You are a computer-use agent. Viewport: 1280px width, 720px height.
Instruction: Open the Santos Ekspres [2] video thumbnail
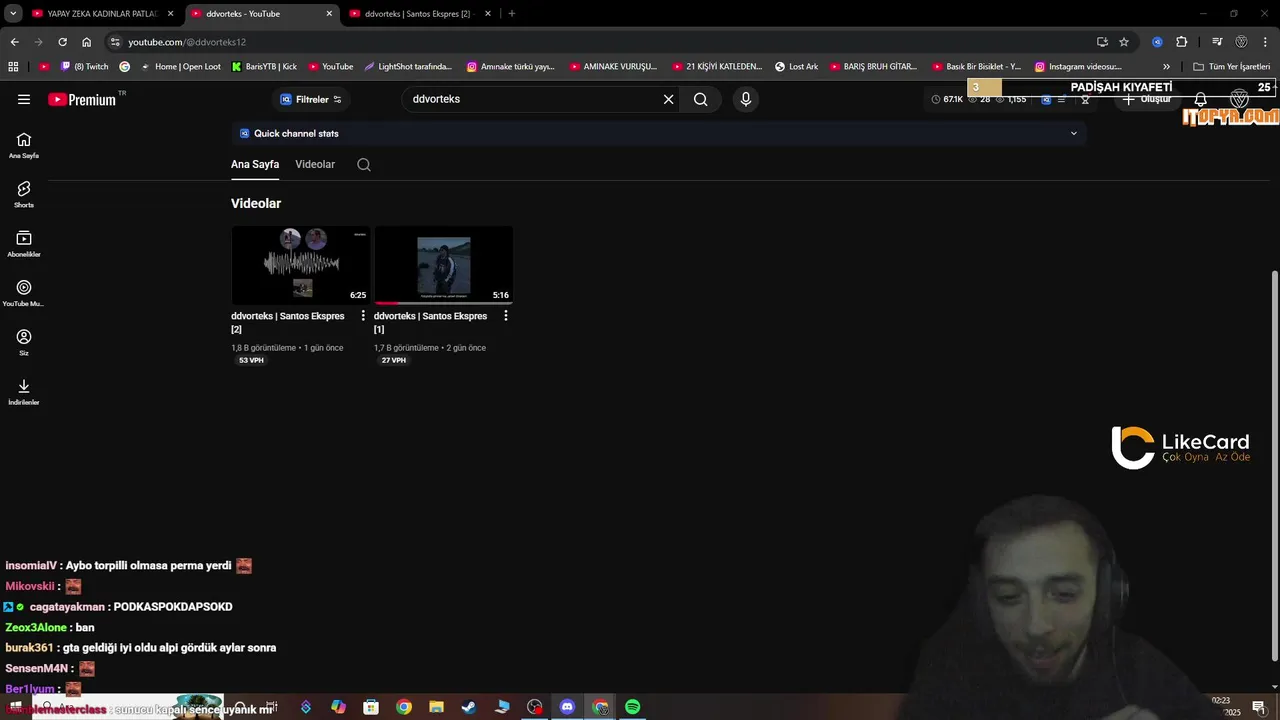[x=301, y=265]
